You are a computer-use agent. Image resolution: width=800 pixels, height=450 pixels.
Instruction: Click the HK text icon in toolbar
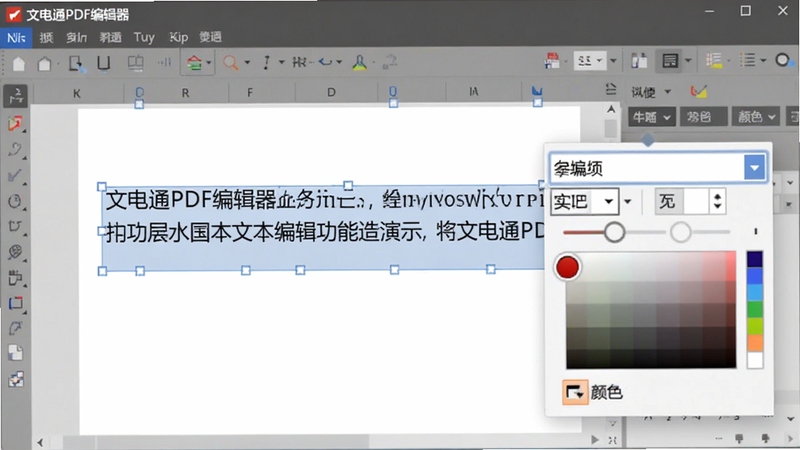click(x=299, y=62)
